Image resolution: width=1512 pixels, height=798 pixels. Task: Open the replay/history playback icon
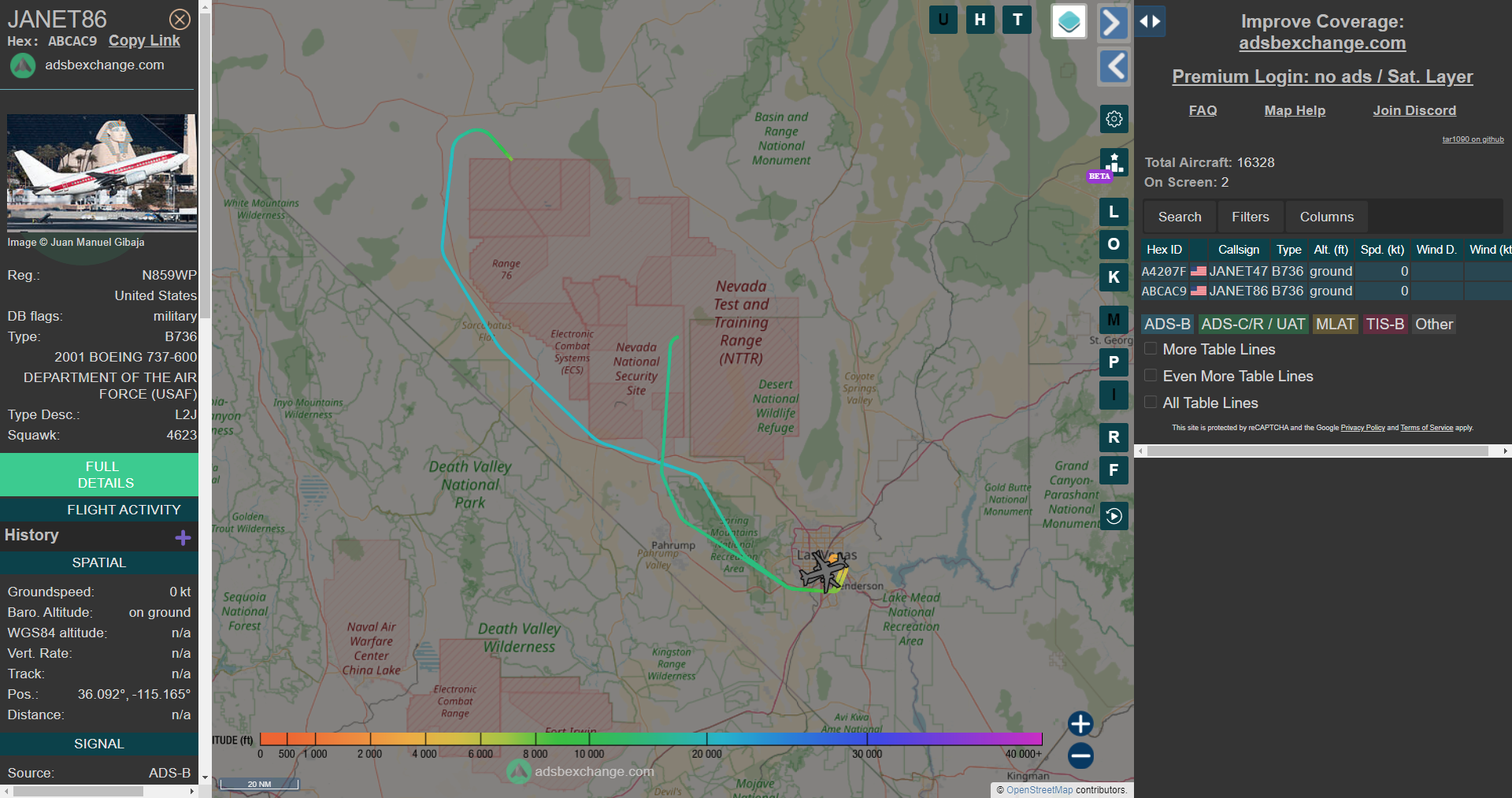(1114, 516)
